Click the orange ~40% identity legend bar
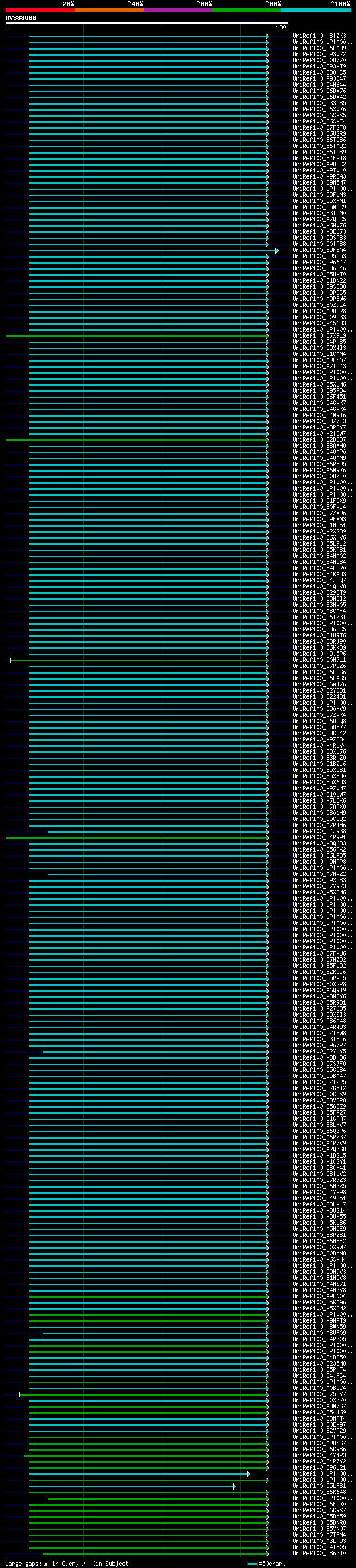 pos(109,10)
